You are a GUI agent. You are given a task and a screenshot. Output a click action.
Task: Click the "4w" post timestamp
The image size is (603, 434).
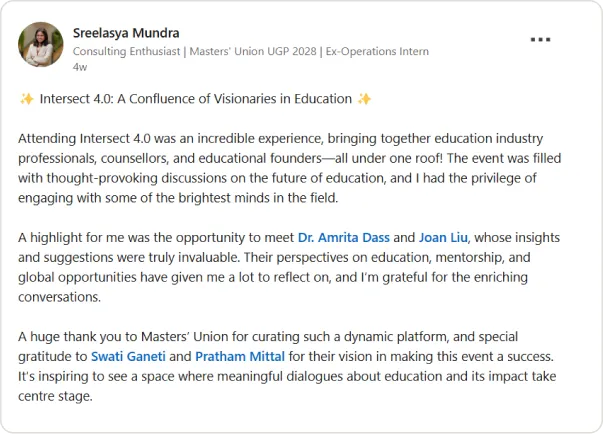click(x=80, y=69)
